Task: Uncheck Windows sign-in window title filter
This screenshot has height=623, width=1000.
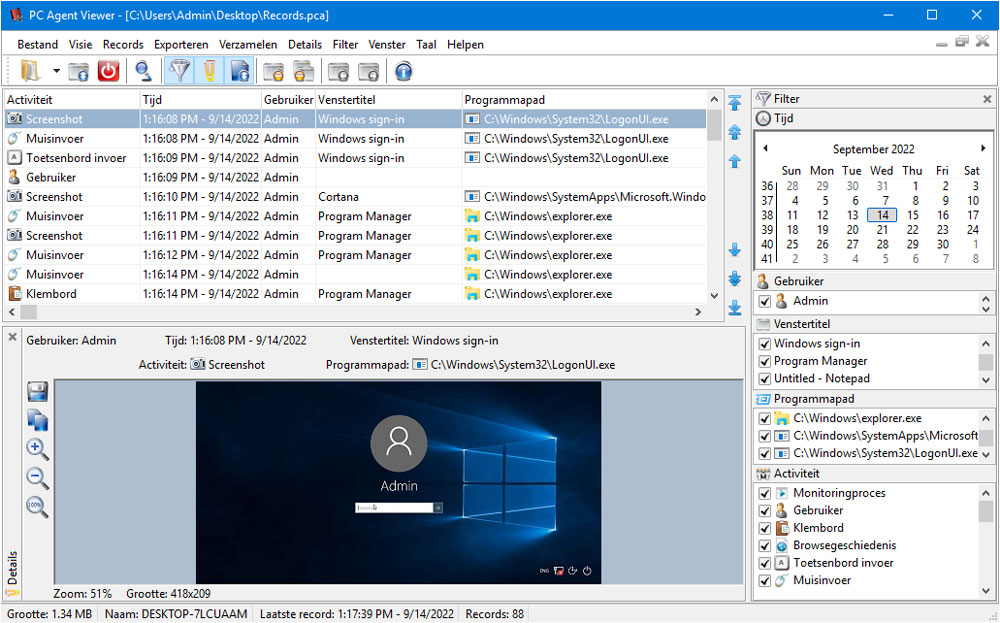Action: click(765, 344)
